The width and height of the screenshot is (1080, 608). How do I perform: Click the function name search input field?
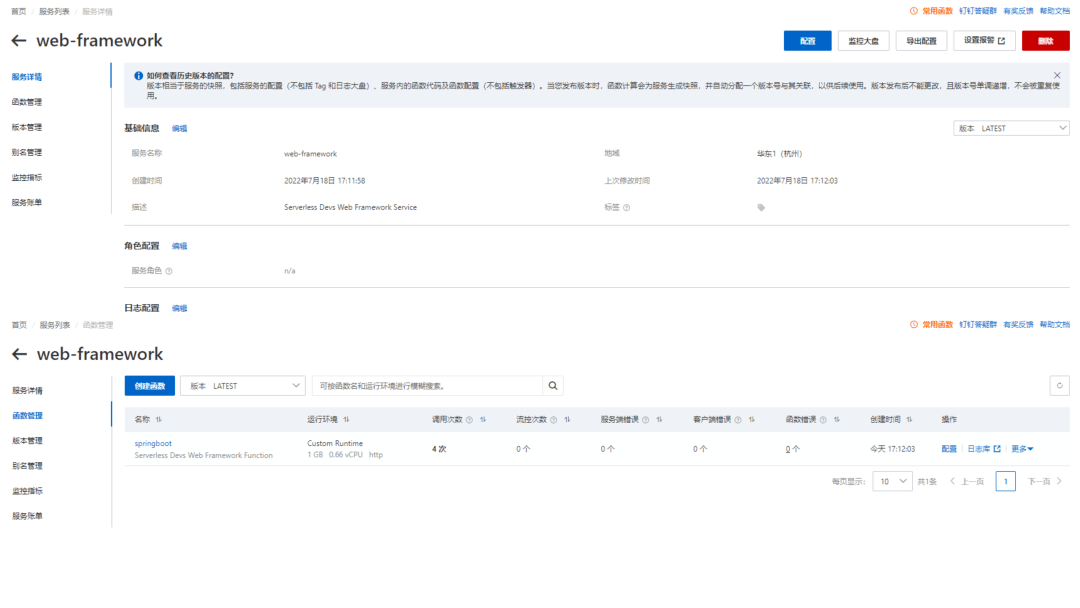point(428,386)
